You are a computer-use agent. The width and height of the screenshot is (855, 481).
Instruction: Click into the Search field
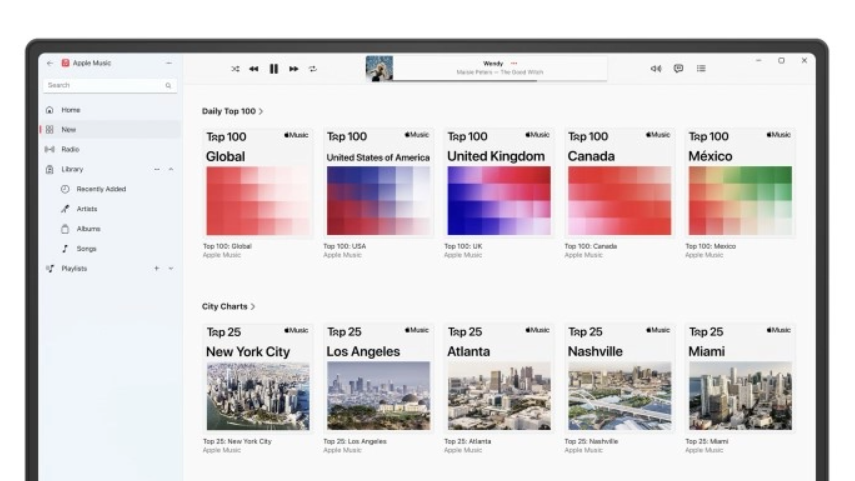[x=110, y=85]
